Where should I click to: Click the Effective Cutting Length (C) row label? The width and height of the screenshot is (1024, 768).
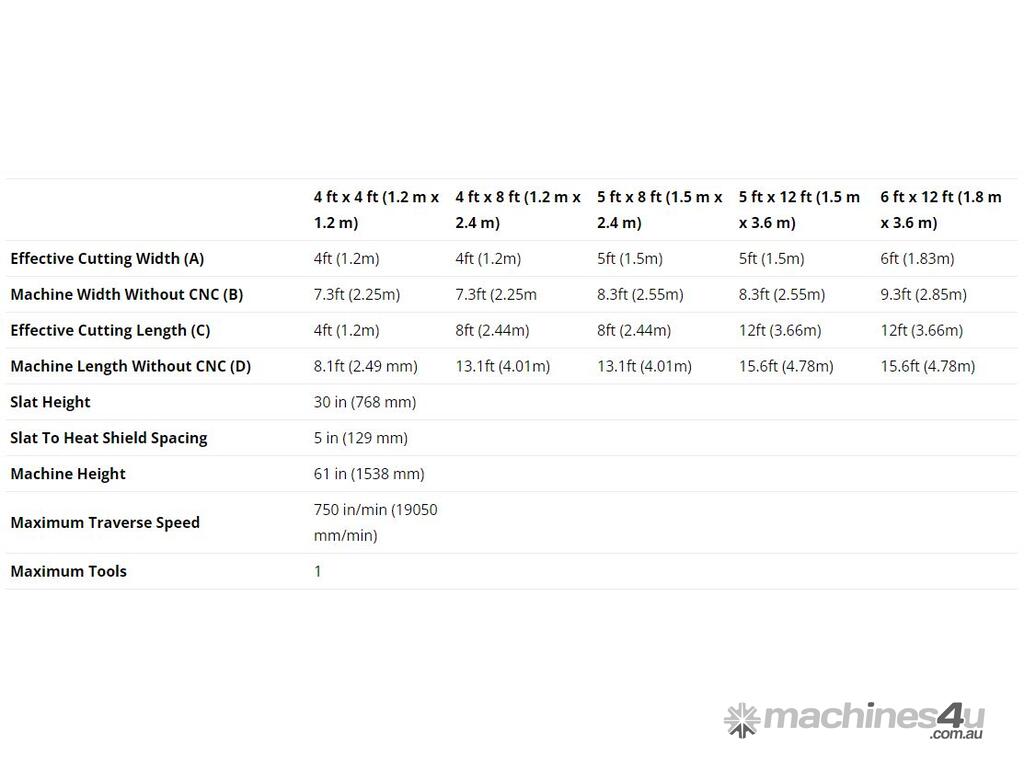(x=110, y=330)
